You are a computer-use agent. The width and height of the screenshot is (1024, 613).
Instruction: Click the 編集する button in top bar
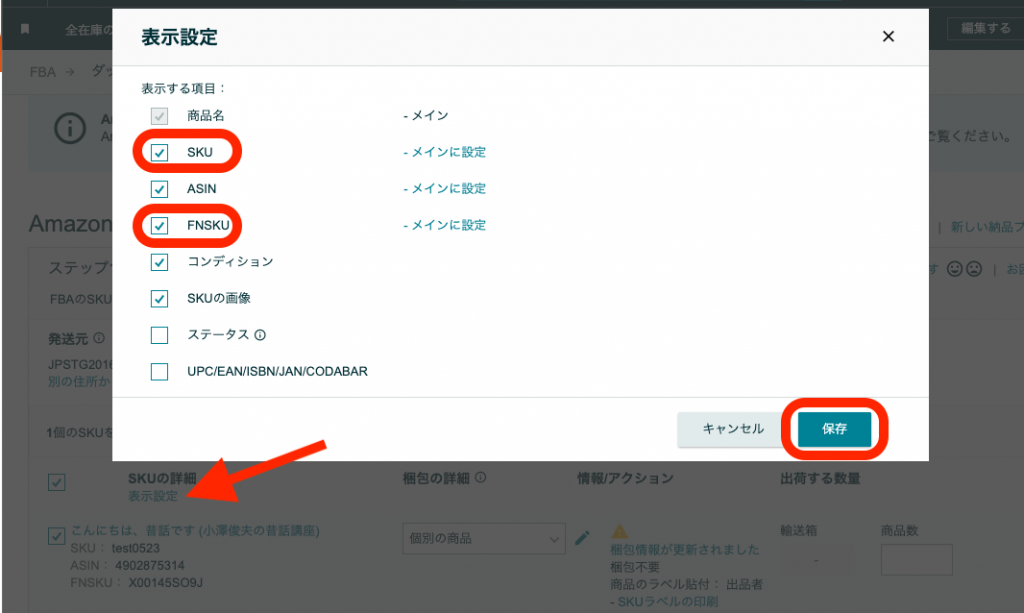pos(985,28)
